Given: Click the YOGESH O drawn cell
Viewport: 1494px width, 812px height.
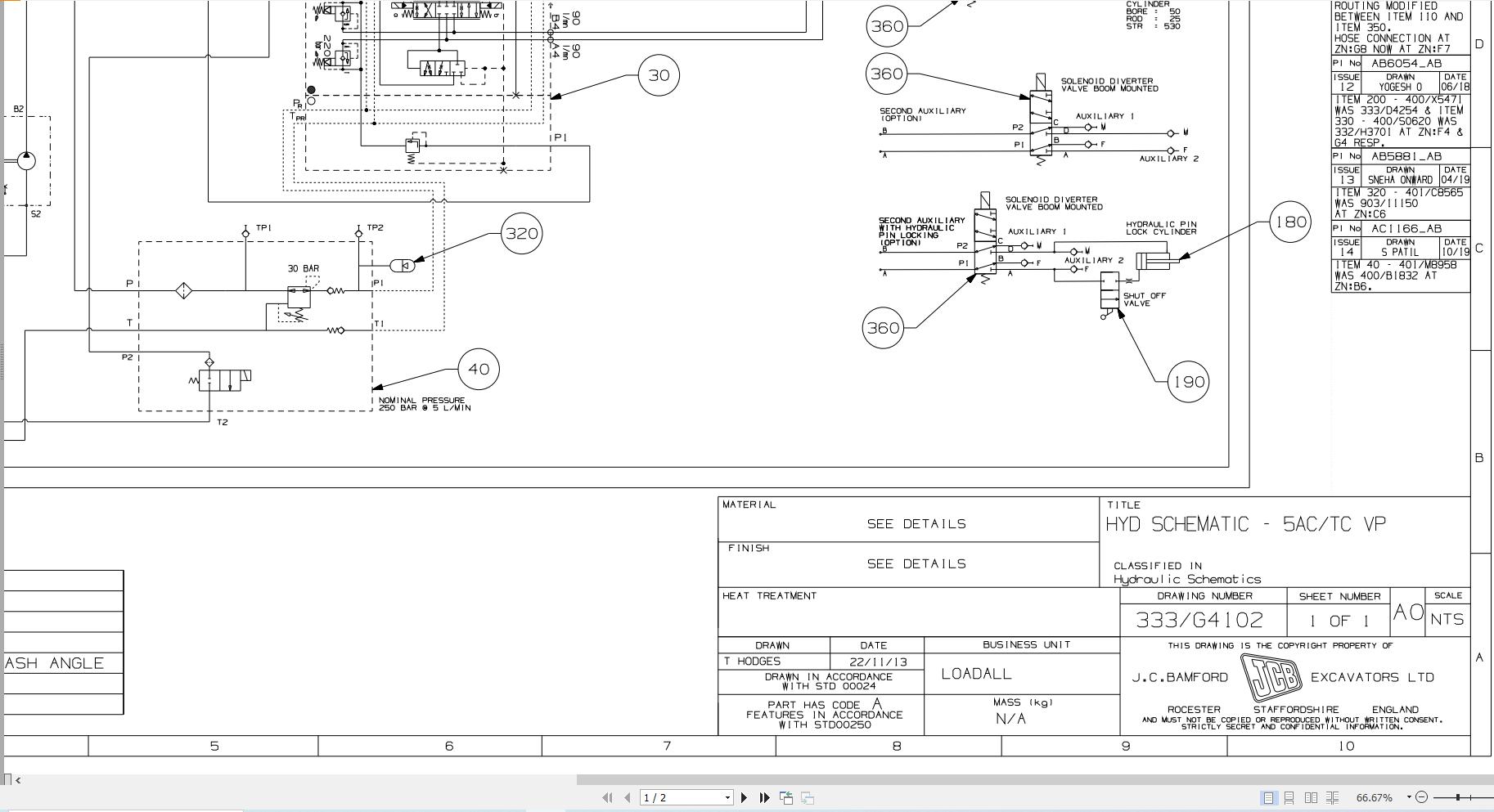Looking at the screenshot, I should pyautogui.click(x=1400, y=87).
